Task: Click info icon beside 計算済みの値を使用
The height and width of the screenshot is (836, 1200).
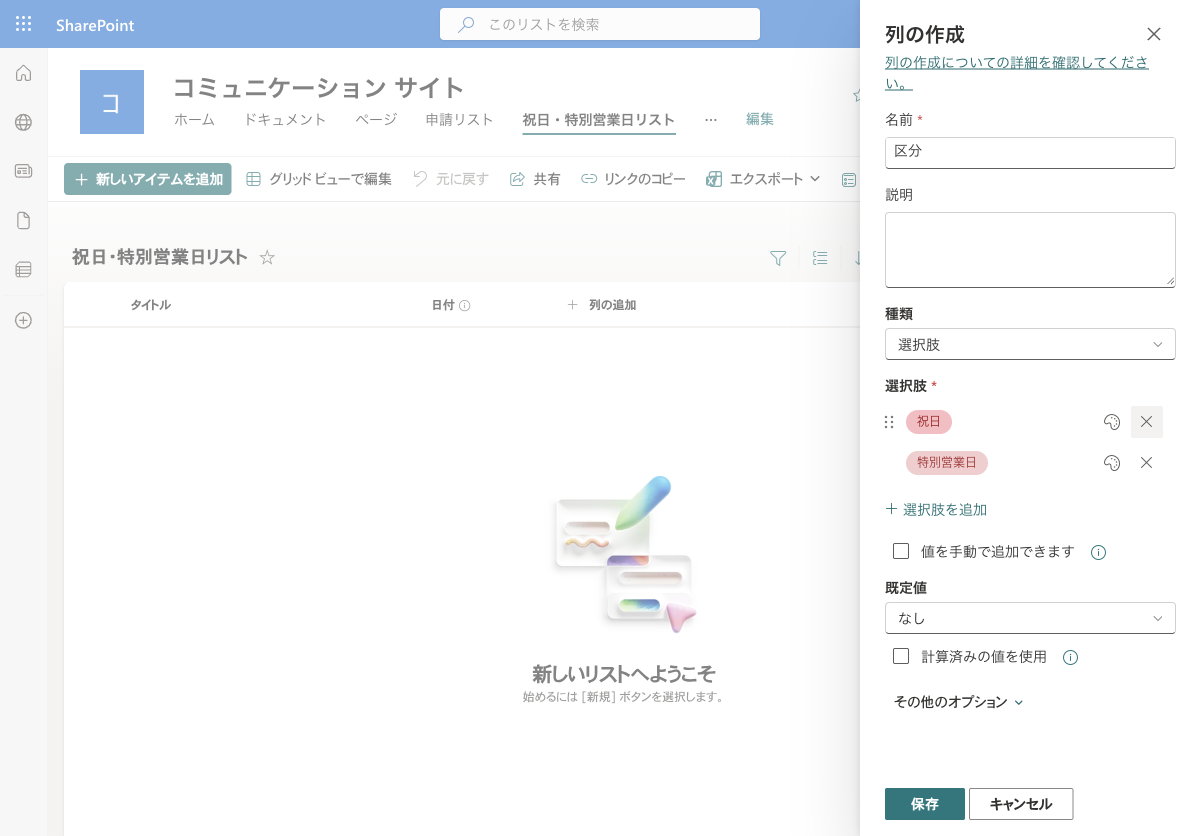Action: (1070, 657)
